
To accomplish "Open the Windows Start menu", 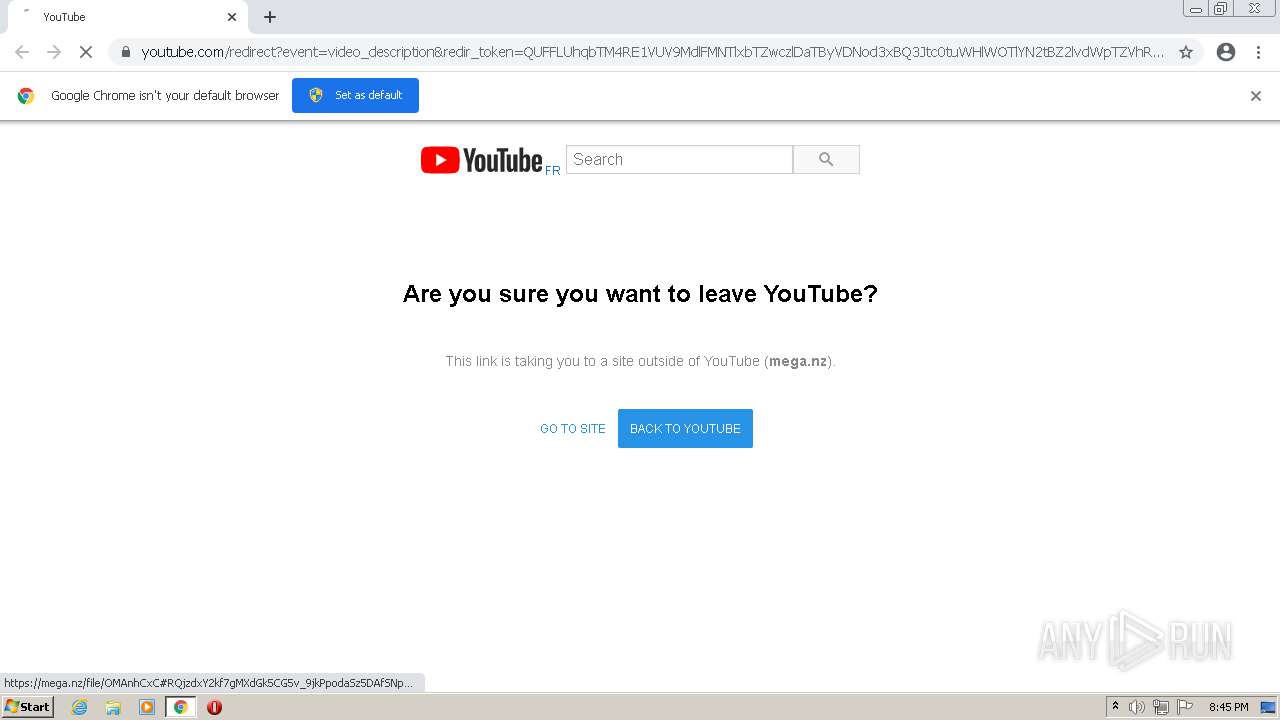I will (x=27, y=707).
